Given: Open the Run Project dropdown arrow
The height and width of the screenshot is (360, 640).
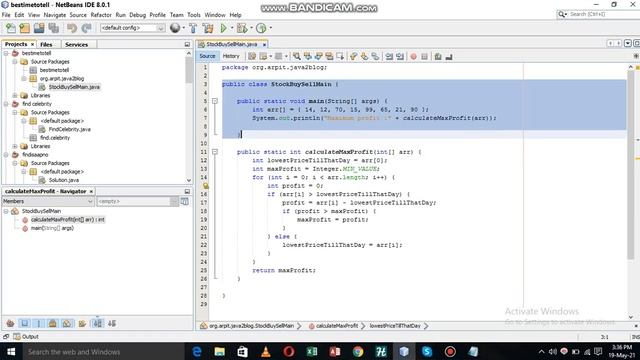Looking at the screenshot, I should (x=232, y=28).
